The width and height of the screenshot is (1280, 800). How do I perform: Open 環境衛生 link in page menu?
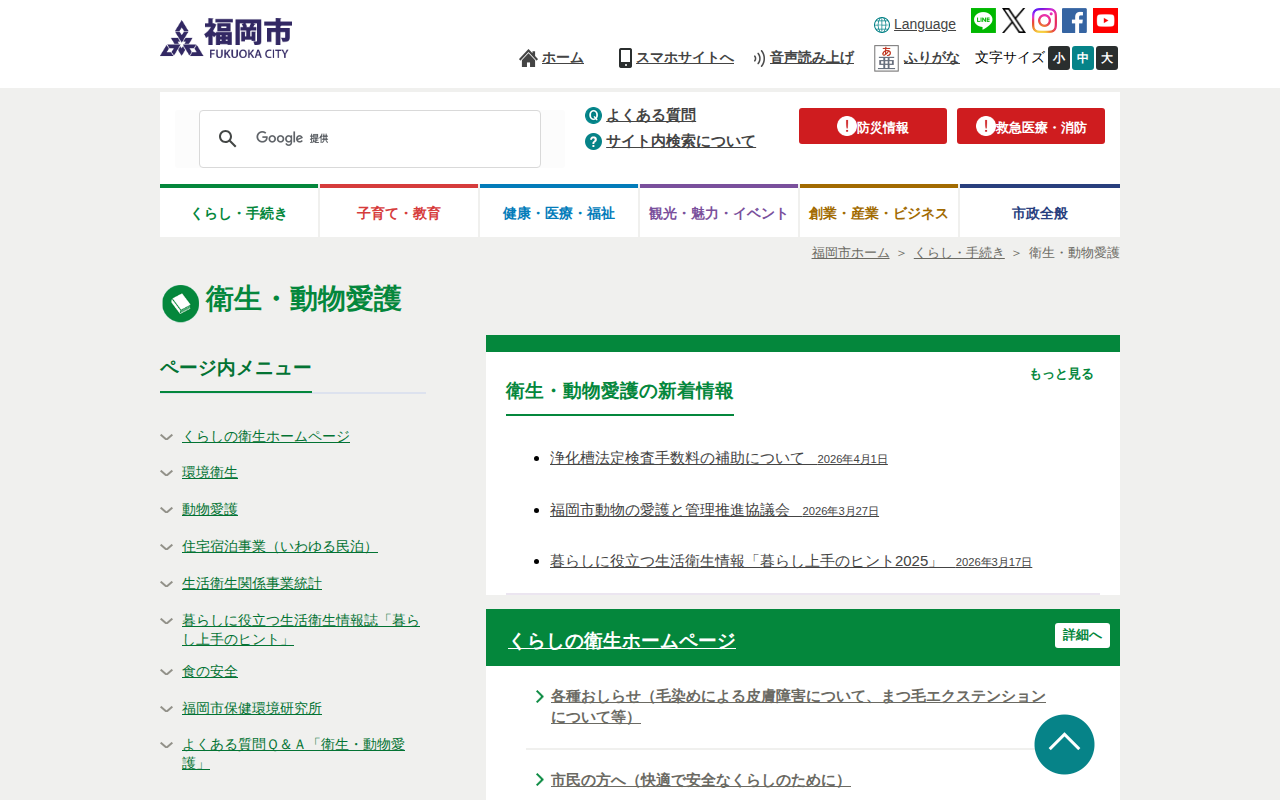[x=210, y=472]
